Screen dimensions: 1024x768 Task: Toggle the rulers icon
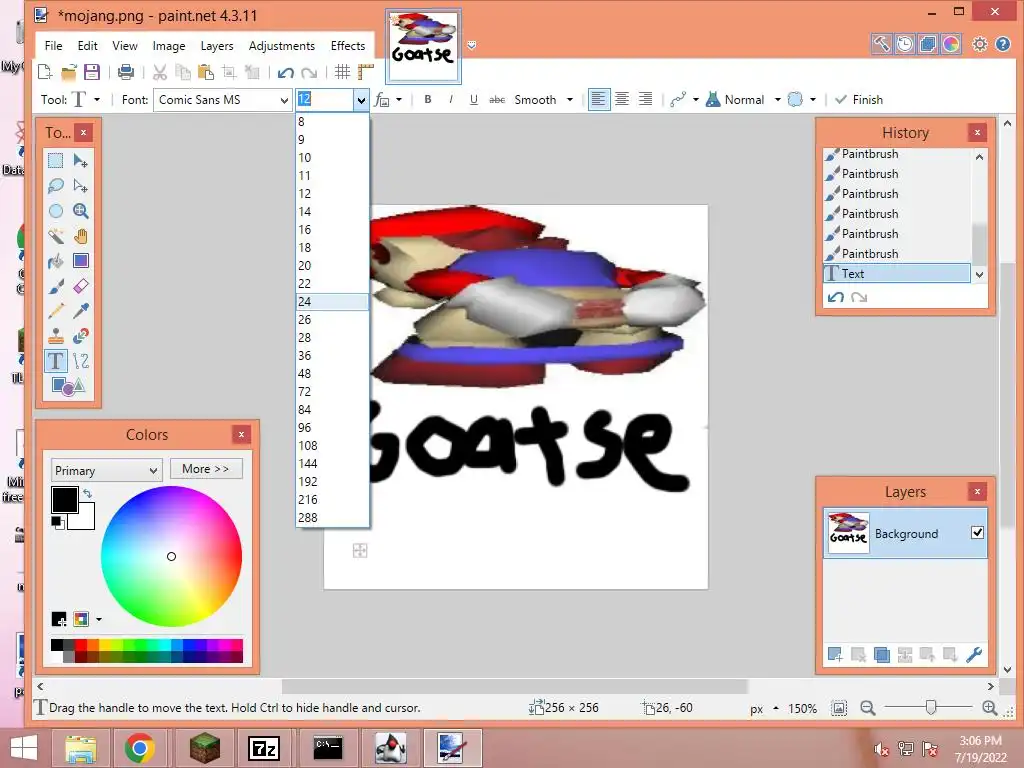tap(366, 72)
